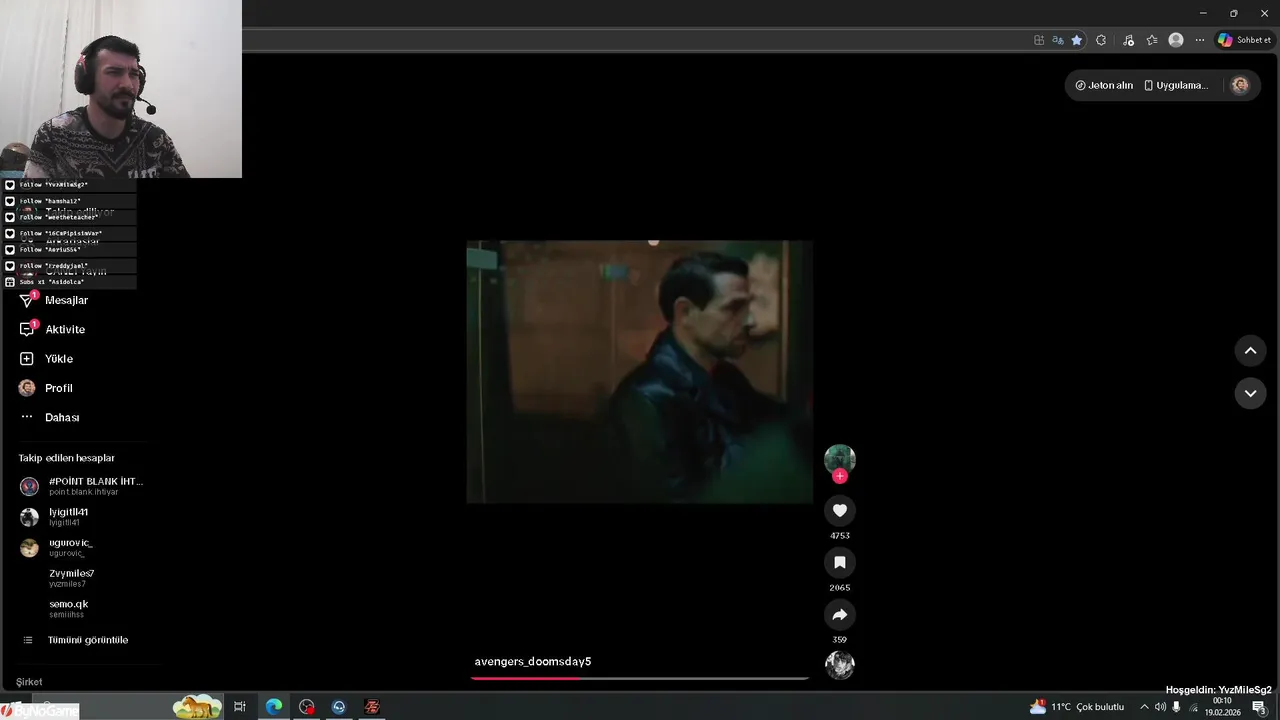Viewport: 1280px width, 720px height.
Task: Open followed account Zvymiles7
Action: (71, 578)
